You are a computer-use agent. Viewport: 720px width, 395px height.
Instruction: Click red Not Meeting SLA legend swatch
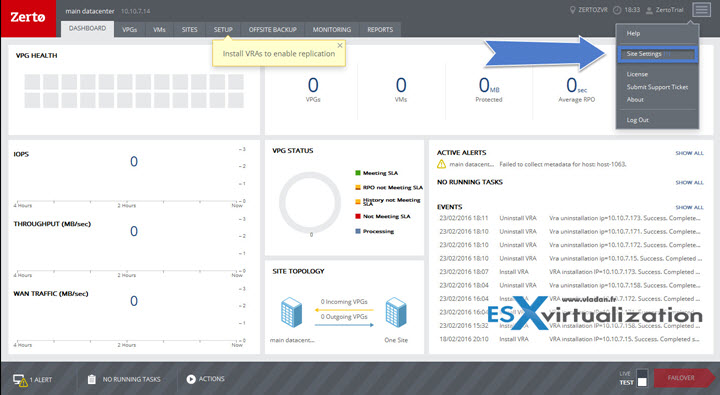coord(358,216)
